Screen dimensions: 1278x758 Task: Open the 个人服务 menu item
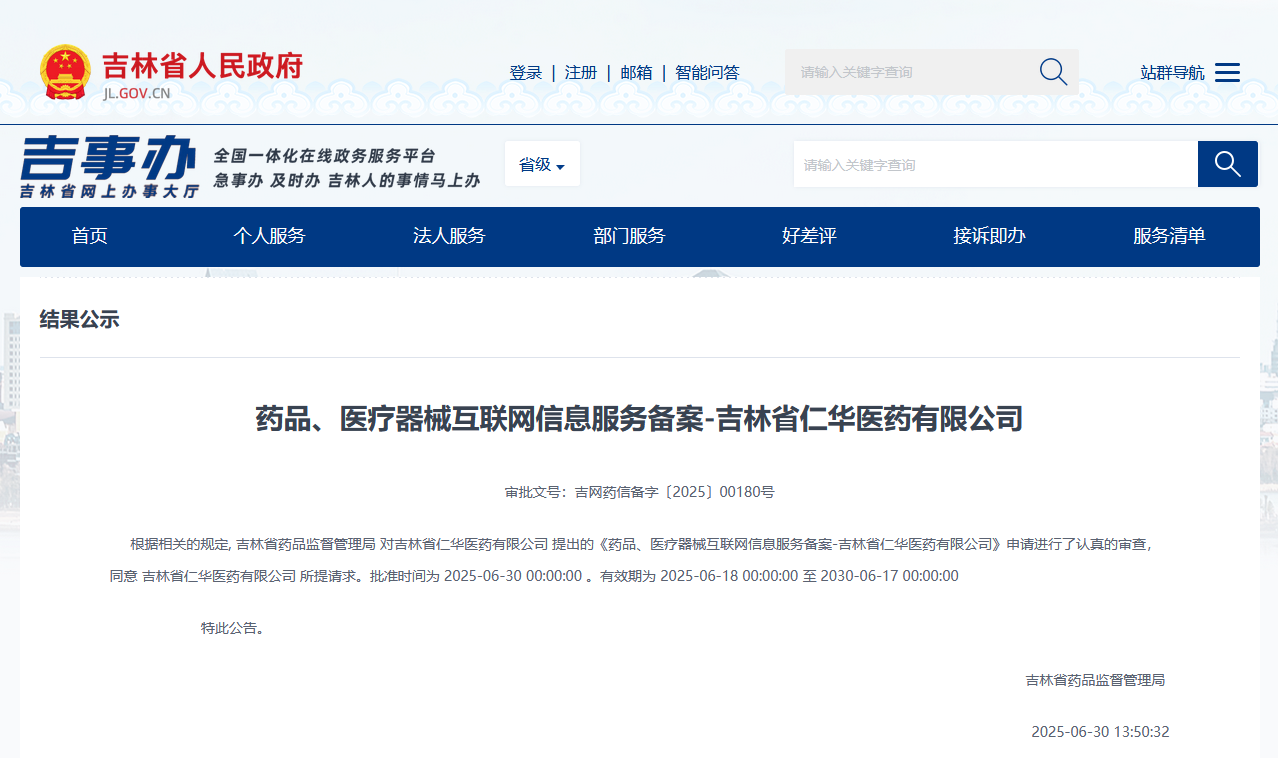pos(269,237)
